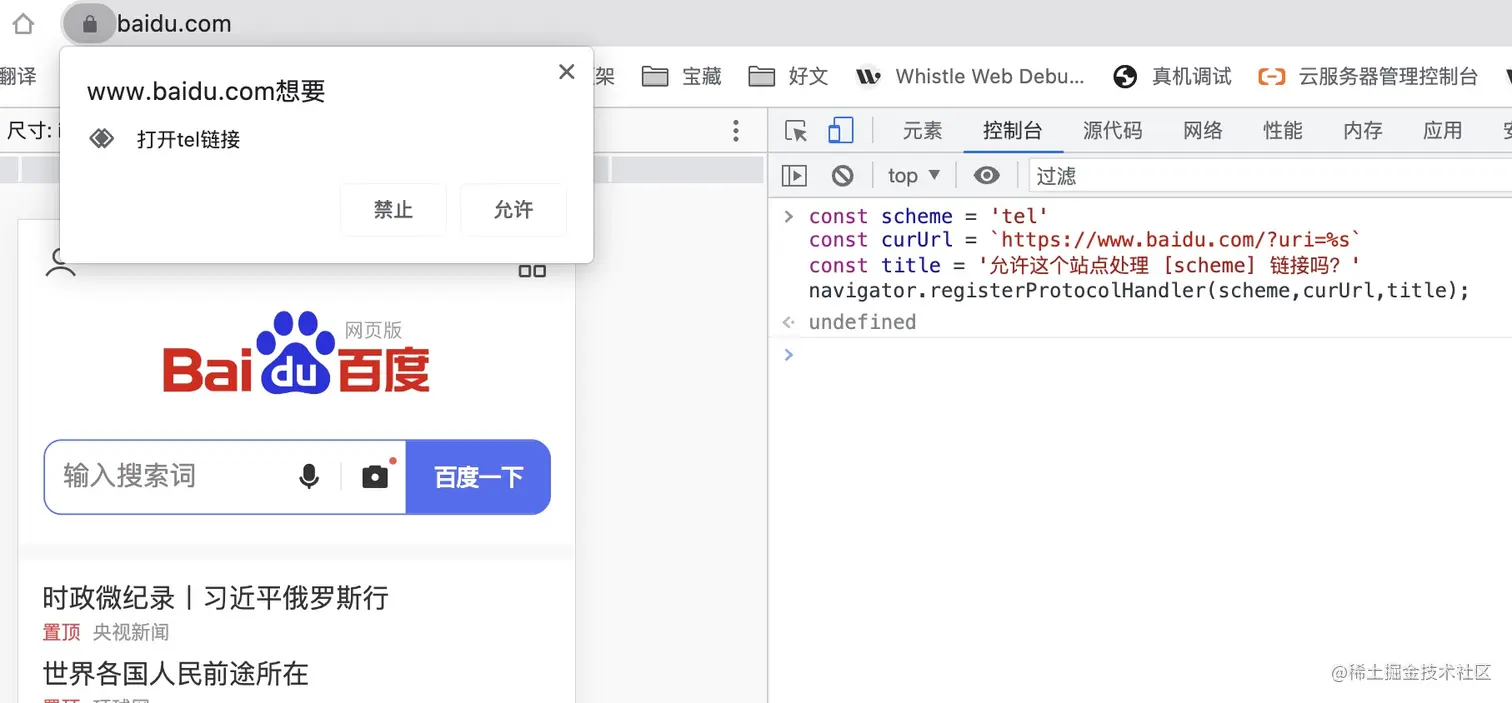Click the const scheme = 'tel' line
The image size is (1512, 703).
click(x=929, y=216)
